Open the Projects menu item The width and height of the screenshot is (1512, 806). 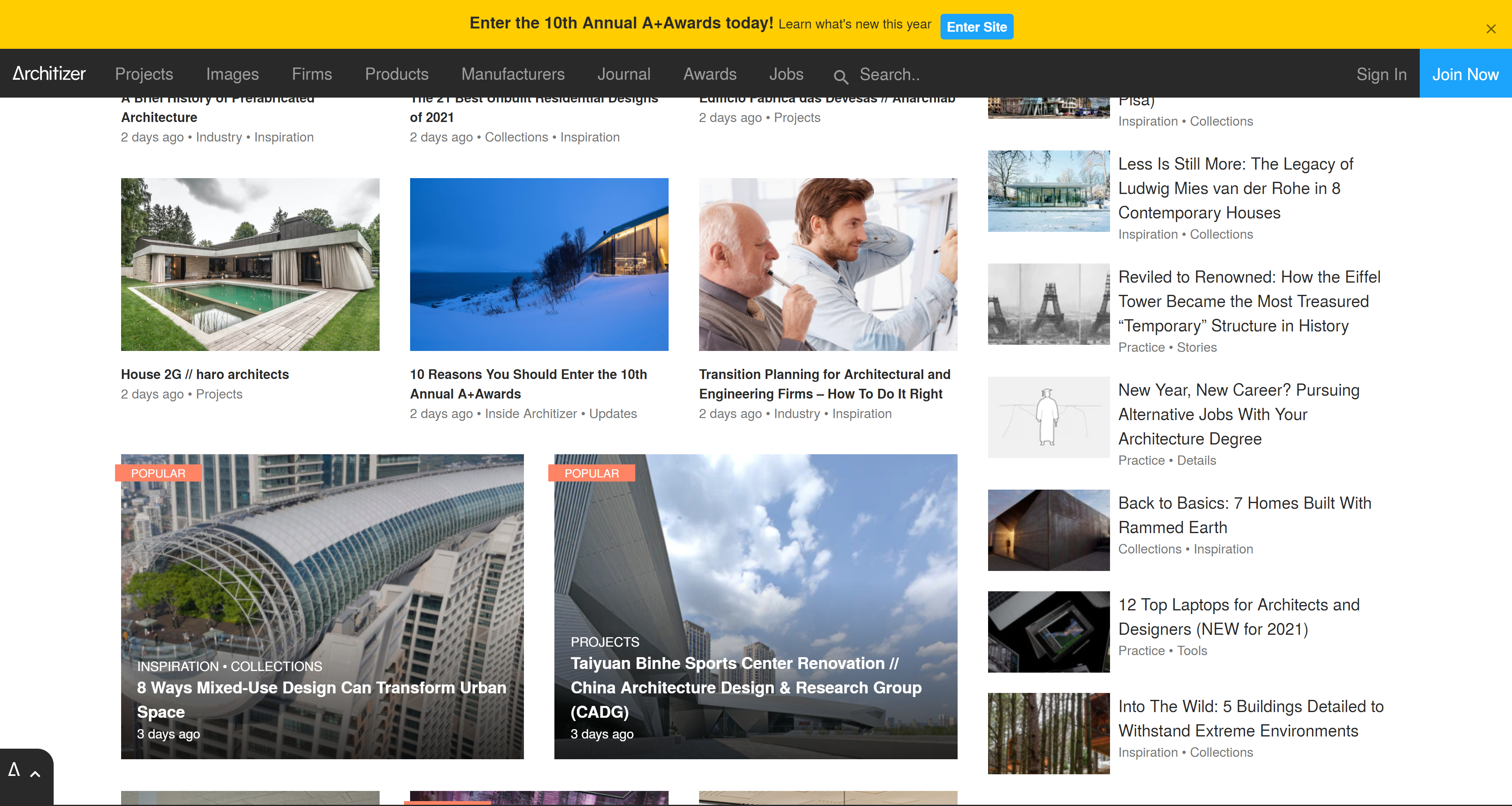[144, 74]
